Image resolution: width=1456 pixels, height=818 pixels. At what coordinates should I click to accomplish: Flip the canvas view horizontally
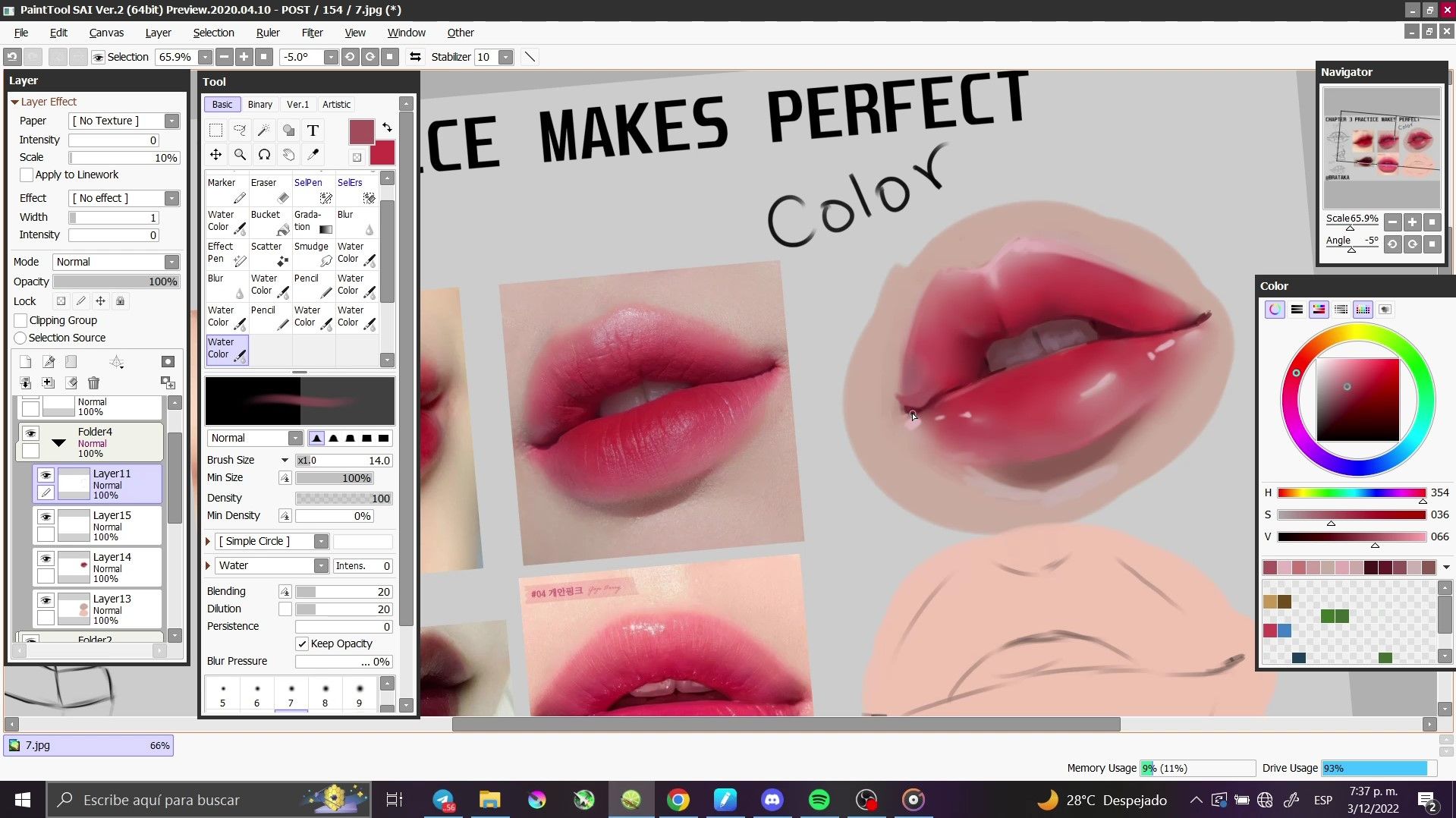click(415, 57)
